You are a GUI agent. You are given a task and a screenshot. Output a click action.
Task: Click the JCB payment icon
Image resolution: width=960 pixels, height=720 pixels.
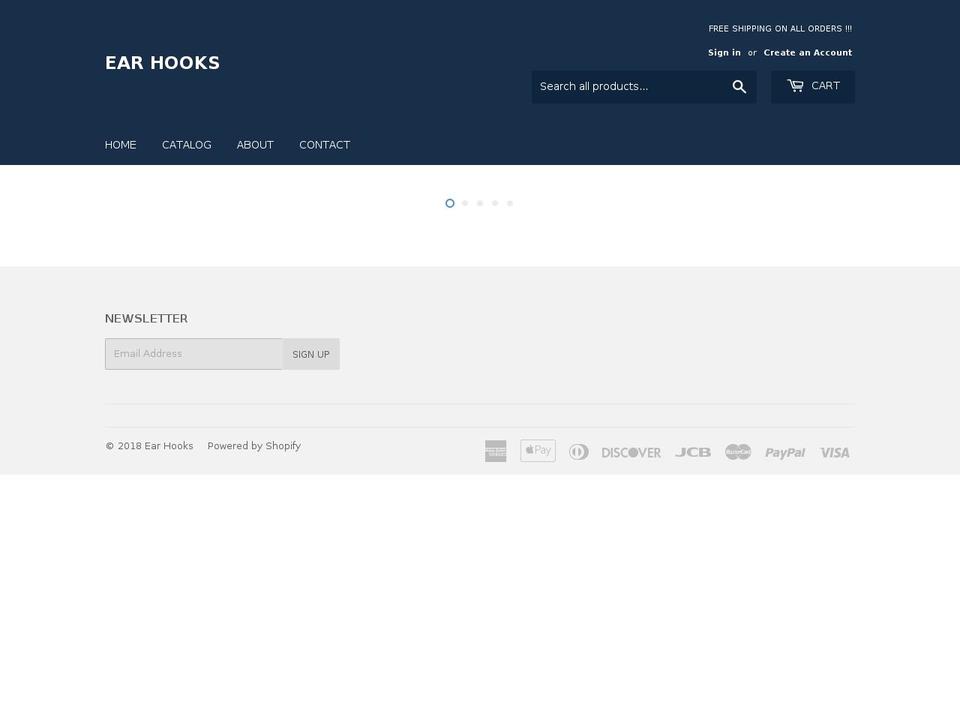692,452
